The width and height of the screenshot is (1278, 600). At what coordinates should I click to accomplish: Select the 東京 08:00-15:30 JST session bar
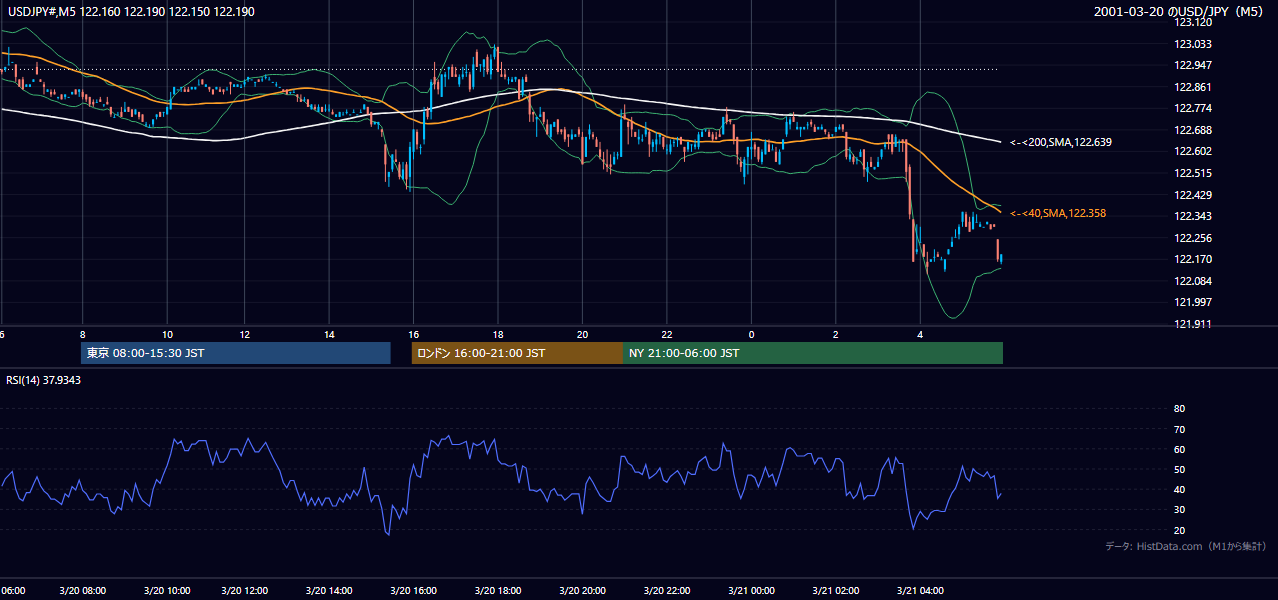pyautogui.click(x=236, y=353)
